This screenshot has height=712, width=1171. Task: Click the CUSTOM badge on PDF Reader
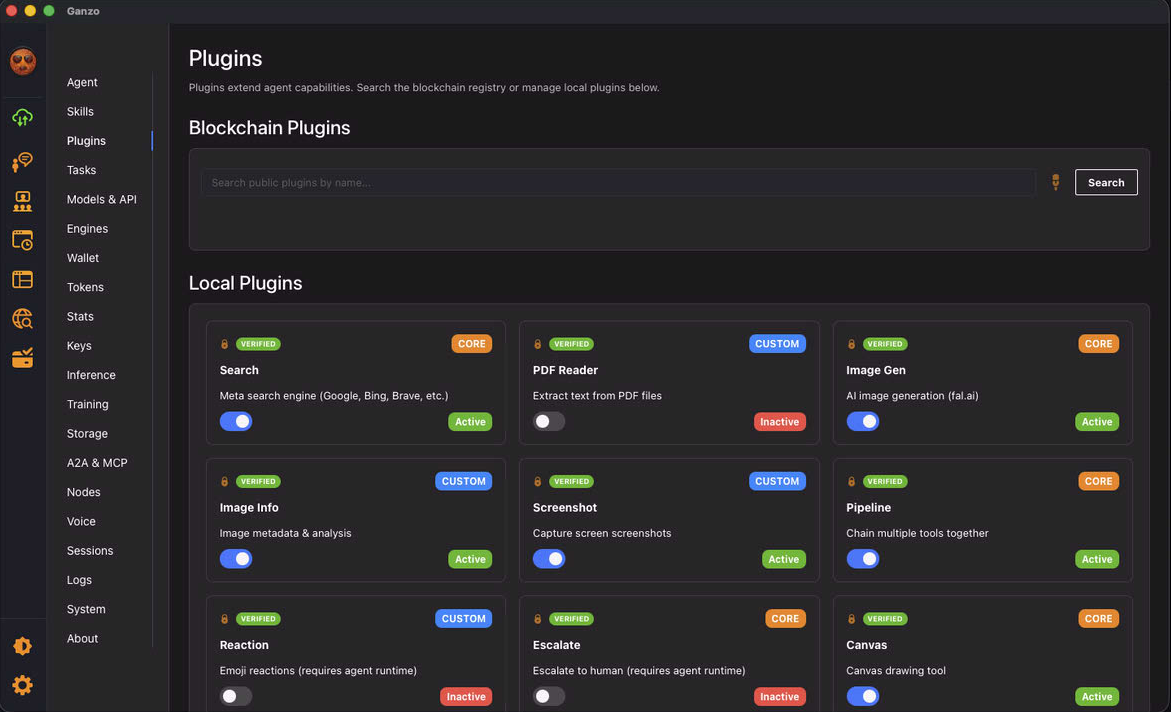coord(777,344)
